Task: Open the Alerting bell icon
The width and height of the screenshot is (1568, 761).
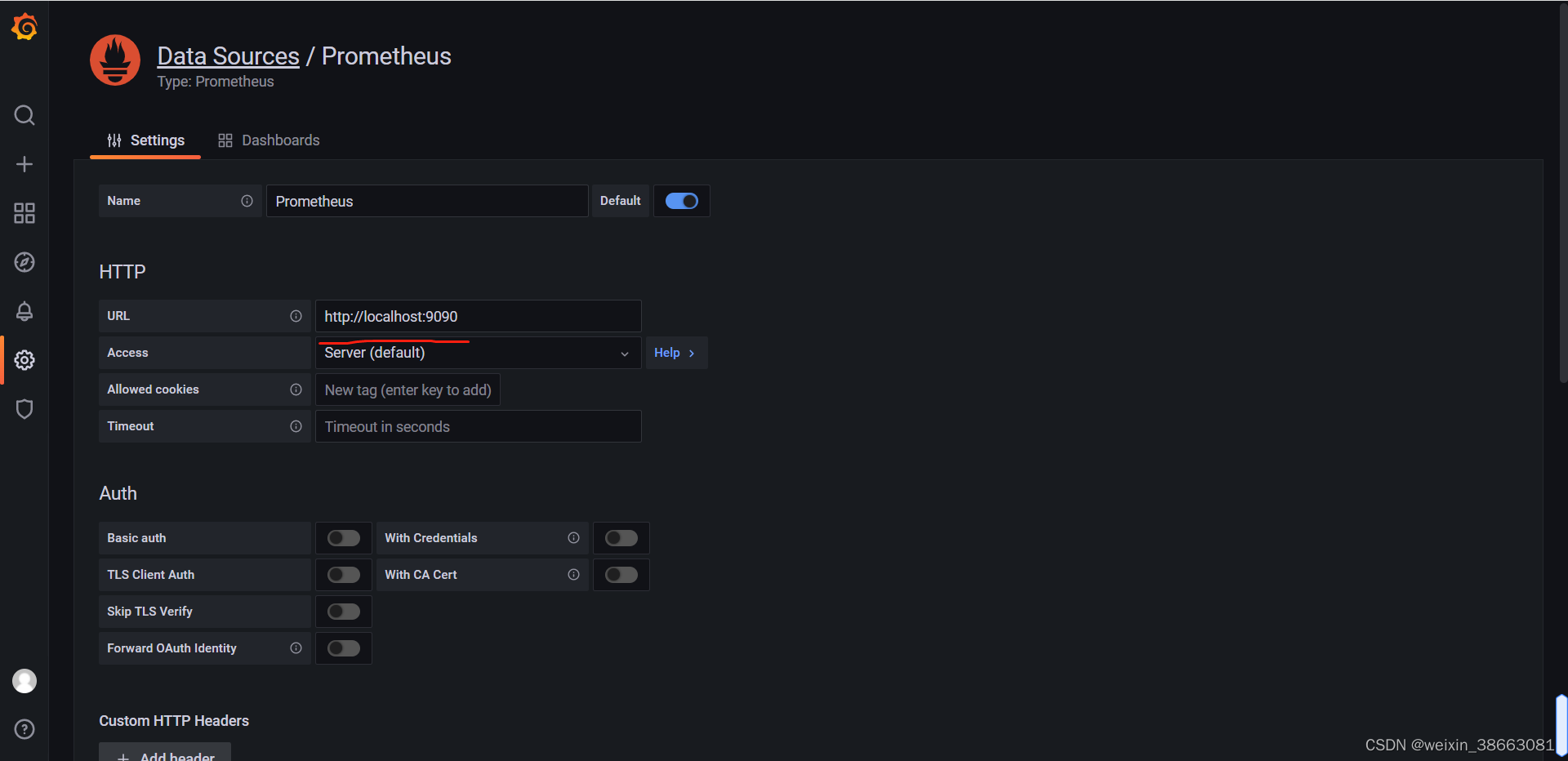Action: pyautogui.click(x=24, y=311)
